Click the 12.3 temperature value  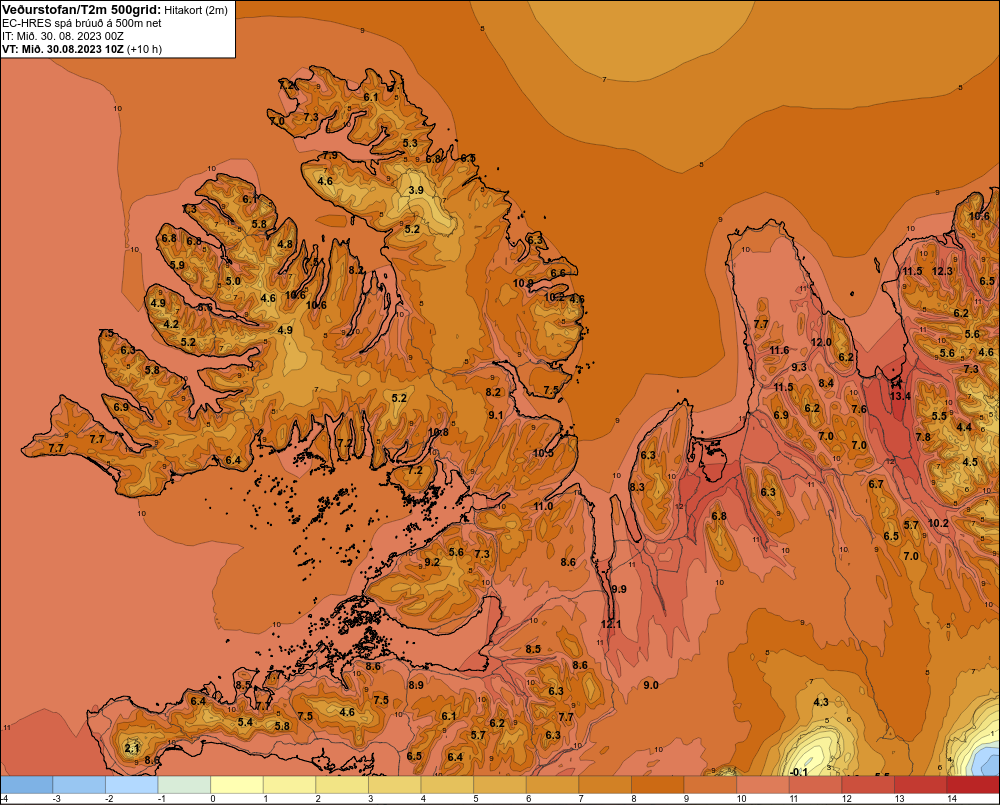point(942,271)
